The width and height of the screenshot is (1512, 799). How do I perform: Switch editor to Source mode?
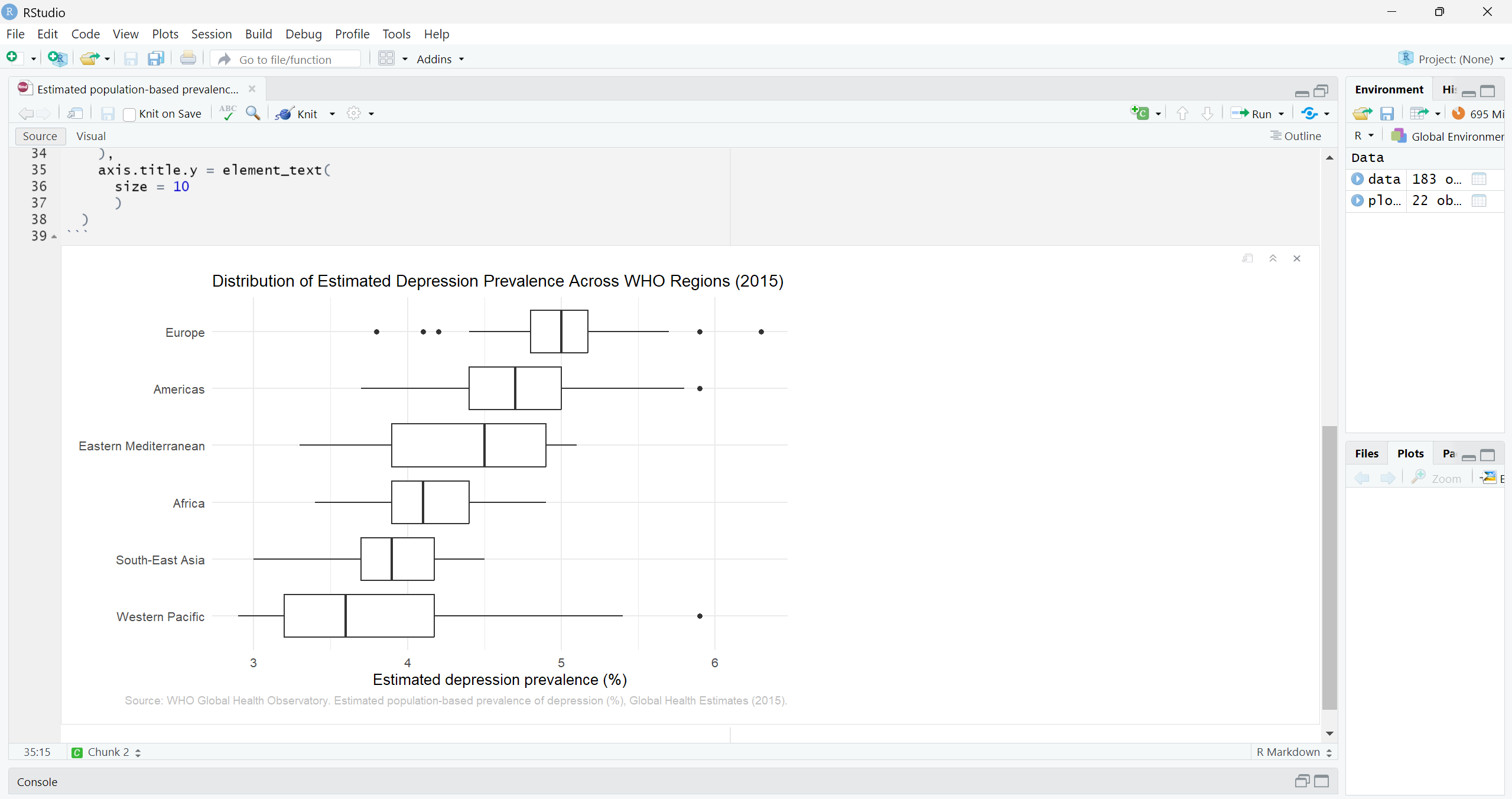(x=40, y=136)
